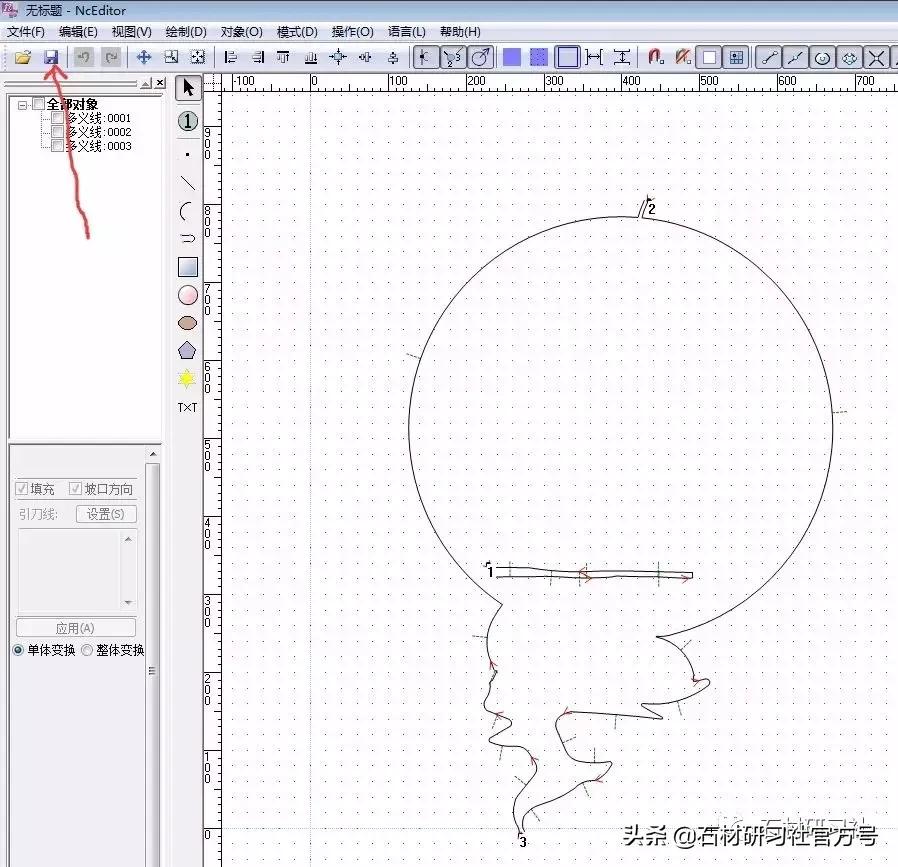Select the 整体变换 radio button
This screenshot has width=898, height=867.
[87, 650]
